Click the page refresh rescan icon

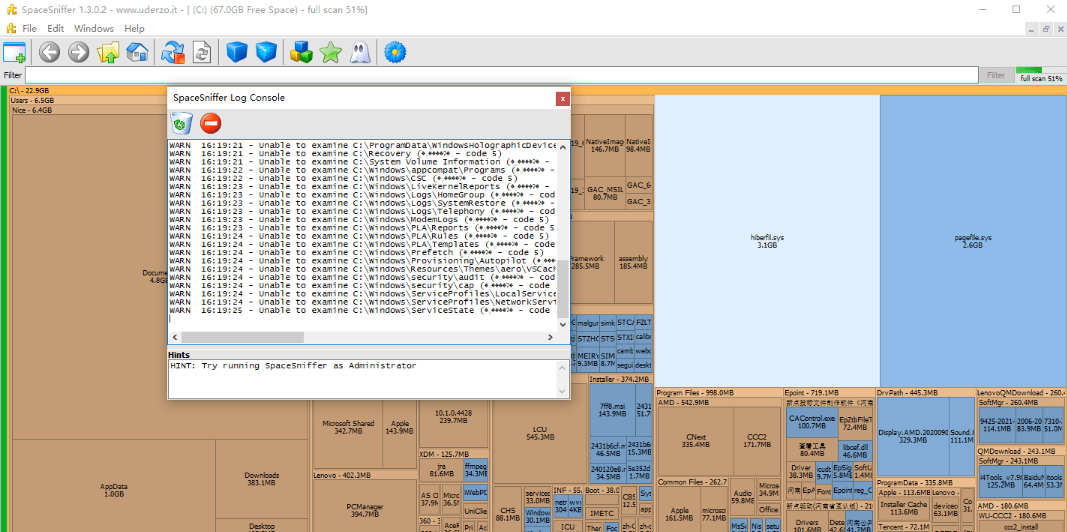coord(201,52)
